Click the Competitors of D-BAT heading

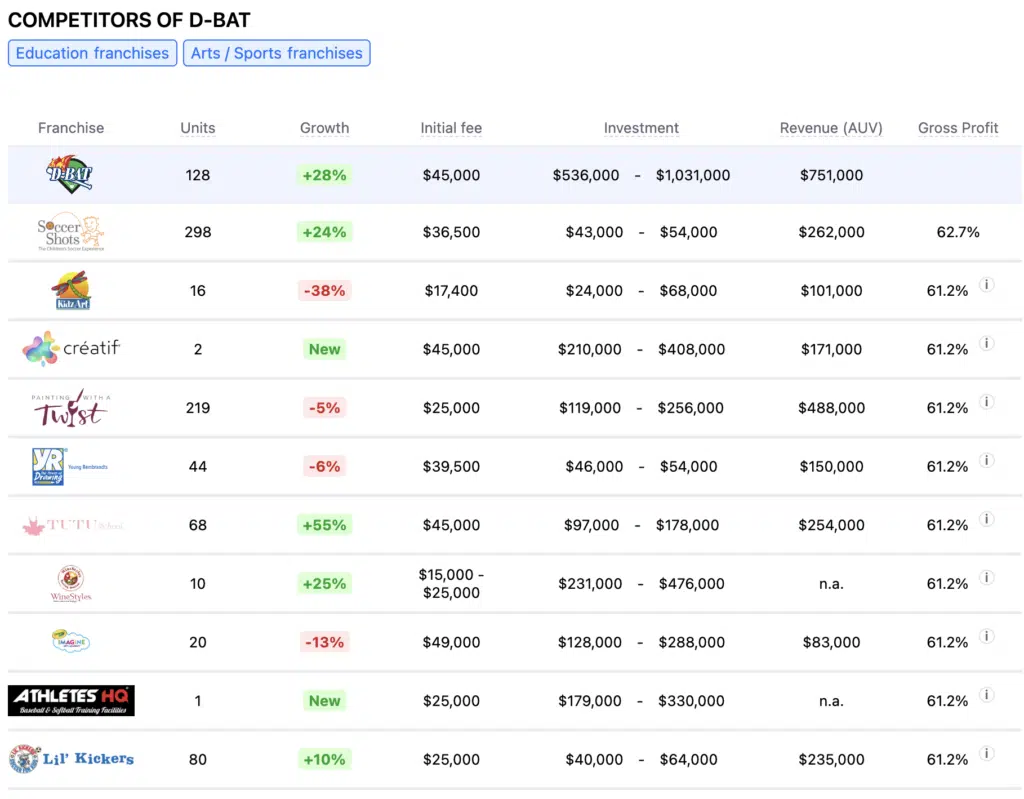(x=129, y=20)
